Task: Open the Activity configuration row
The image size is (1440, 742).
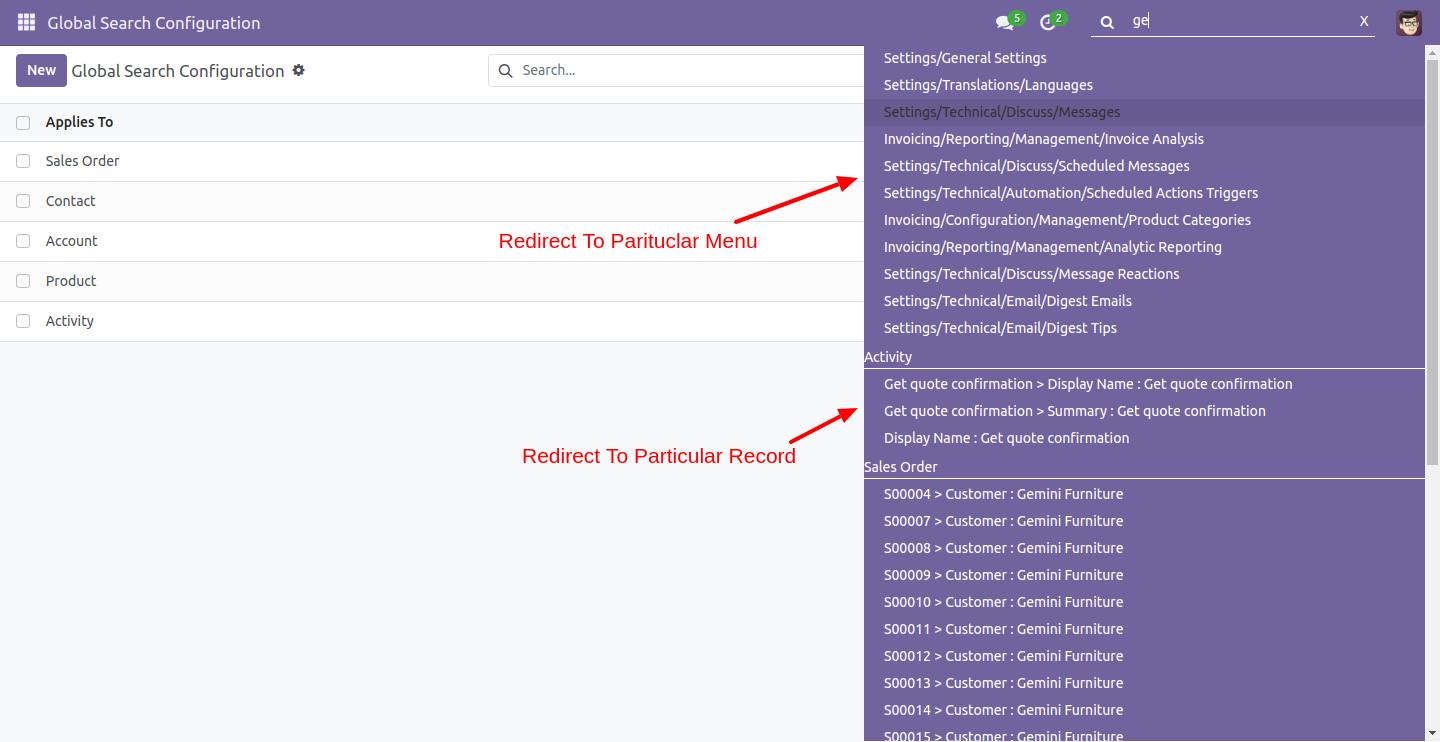Action: point(432,321)
